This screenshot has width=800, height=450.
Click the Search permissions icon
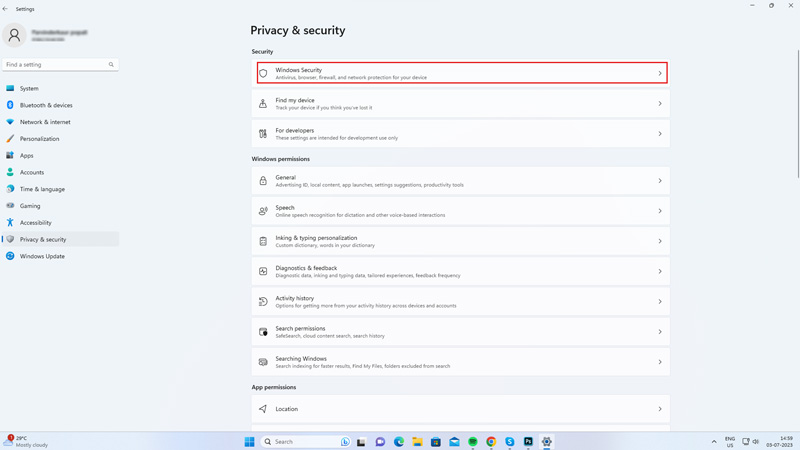pyautogui.click(x=263, y=332)
